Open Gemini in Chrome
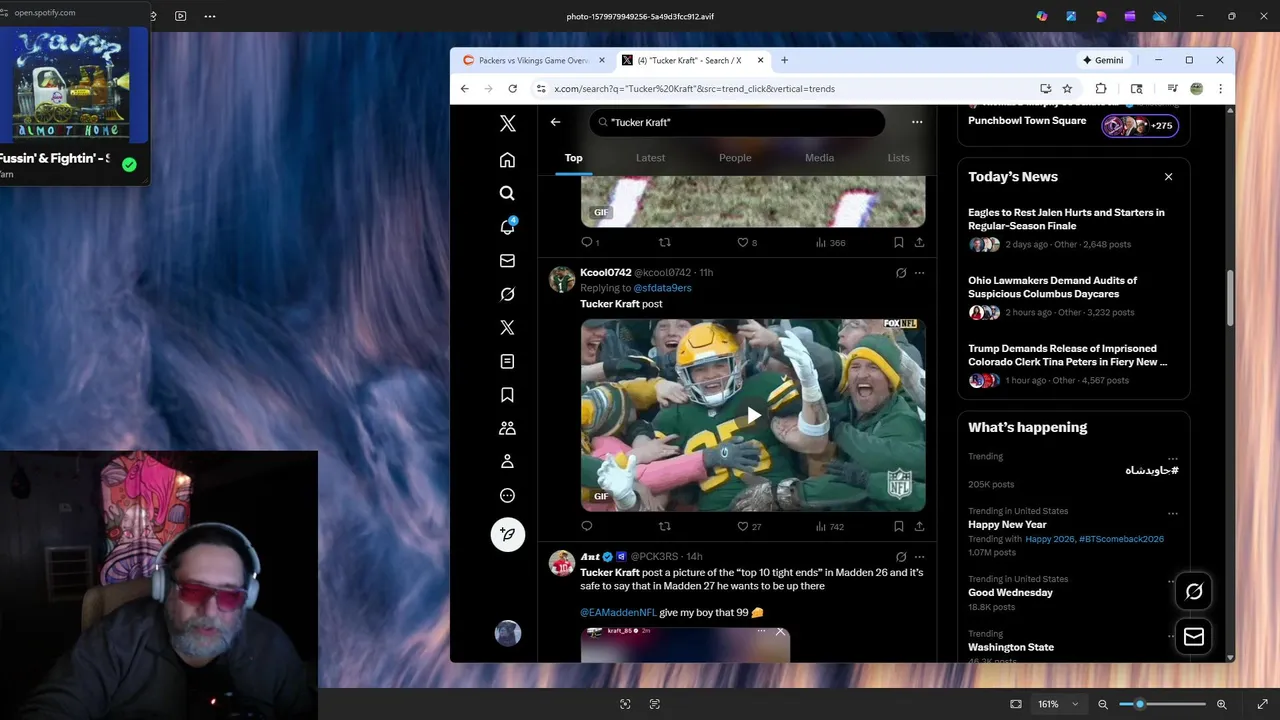1280x720 pixels. [x=1102, y=60]
